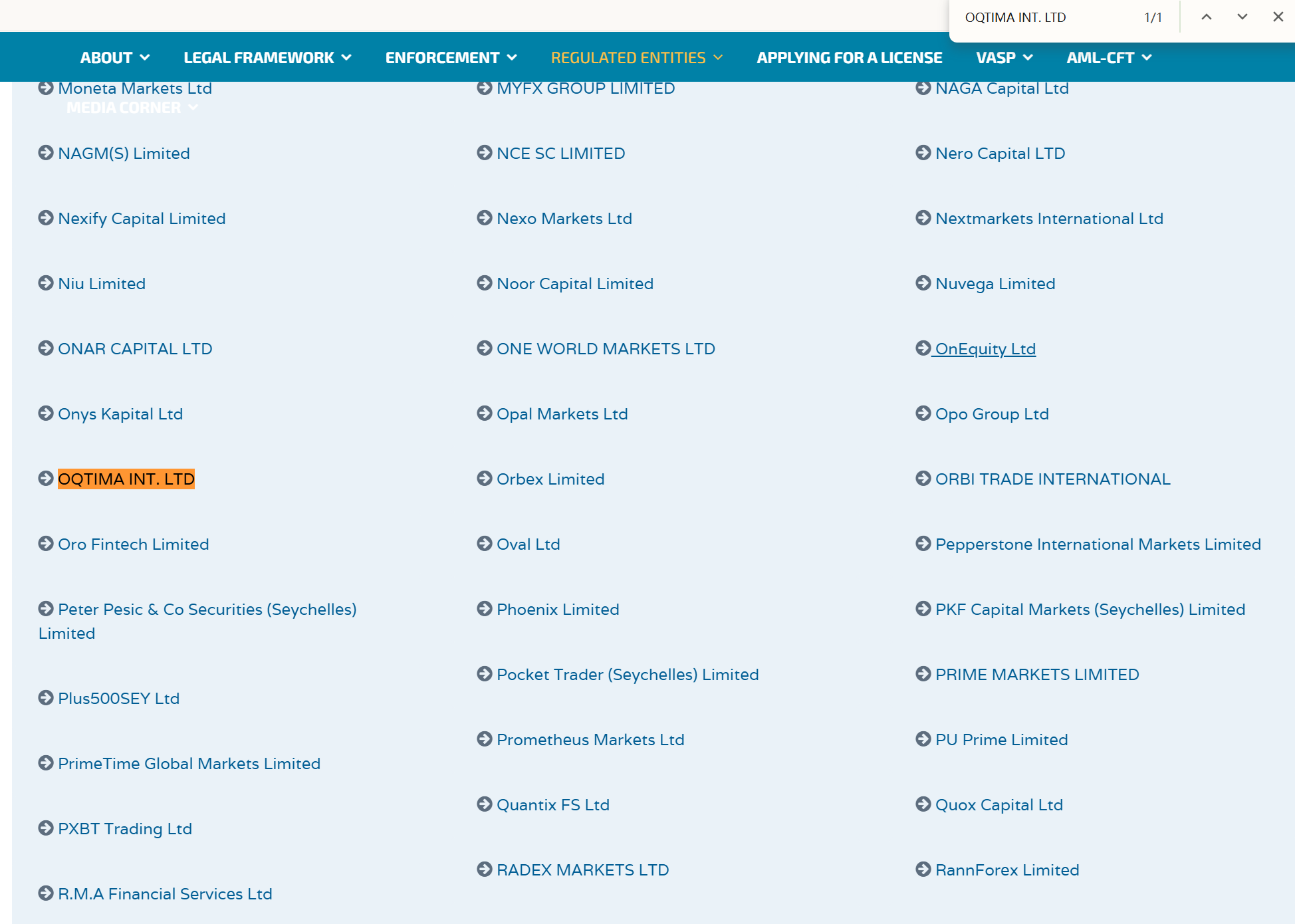The image size is (1295, 924).
Task: Open PrimeTime Global Markets Limited link
Action: click(x=189, y=764)
